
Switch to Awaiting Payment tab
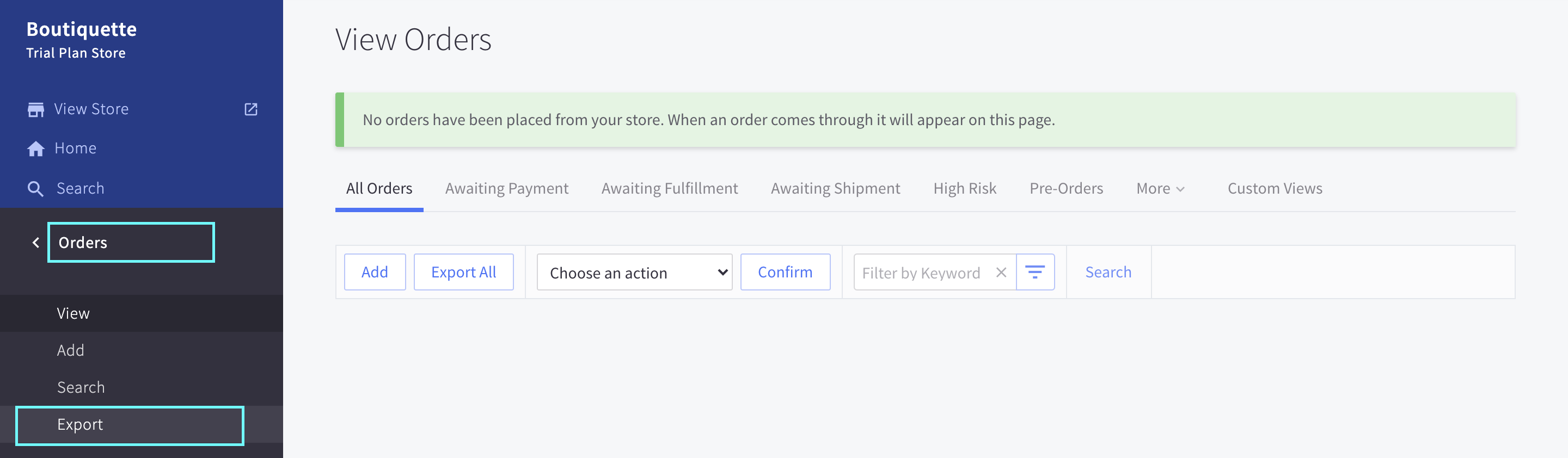pos(506,189)
